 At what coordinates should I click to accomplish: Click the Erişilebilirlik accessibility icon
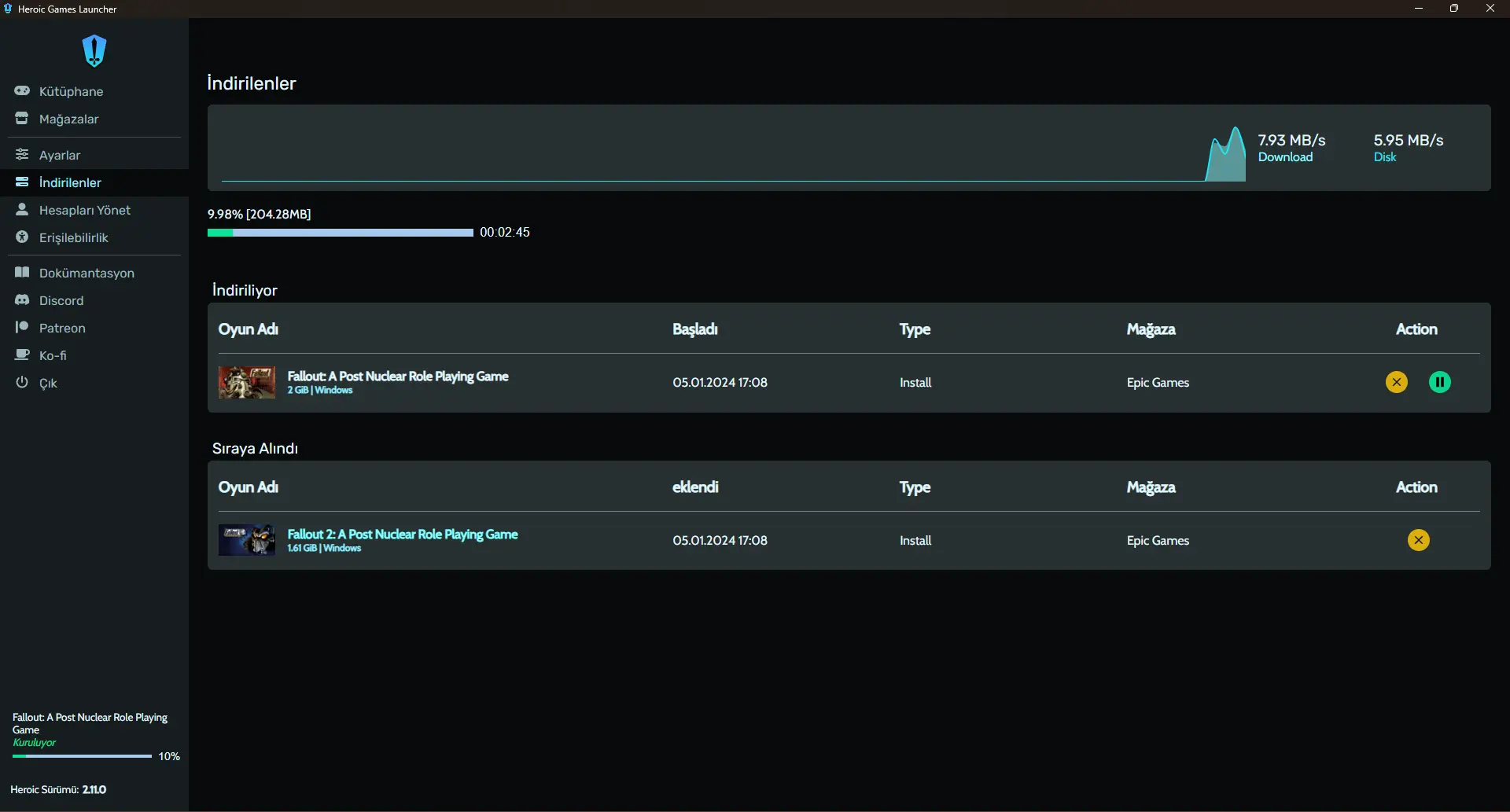point(22,237)
